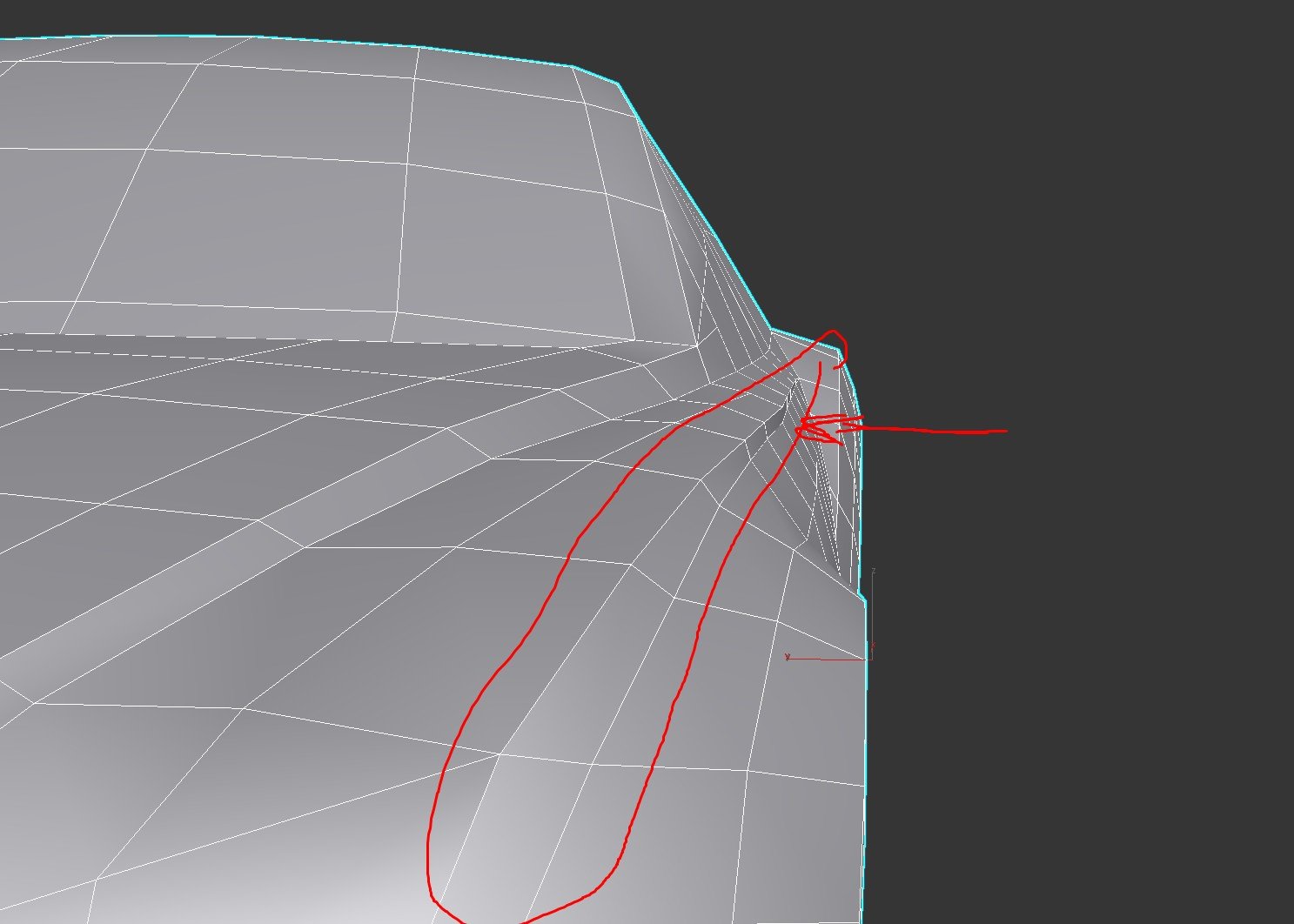
Task: Select the polygon inside the red loop's lower end
Action: tap(540, 827)
